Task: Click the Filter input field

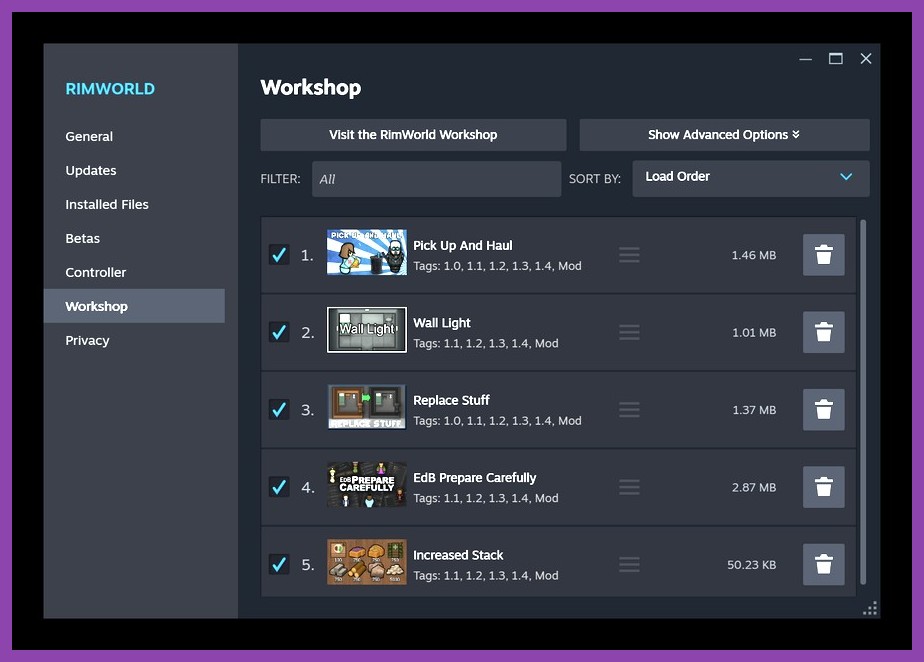Action: 436,179
